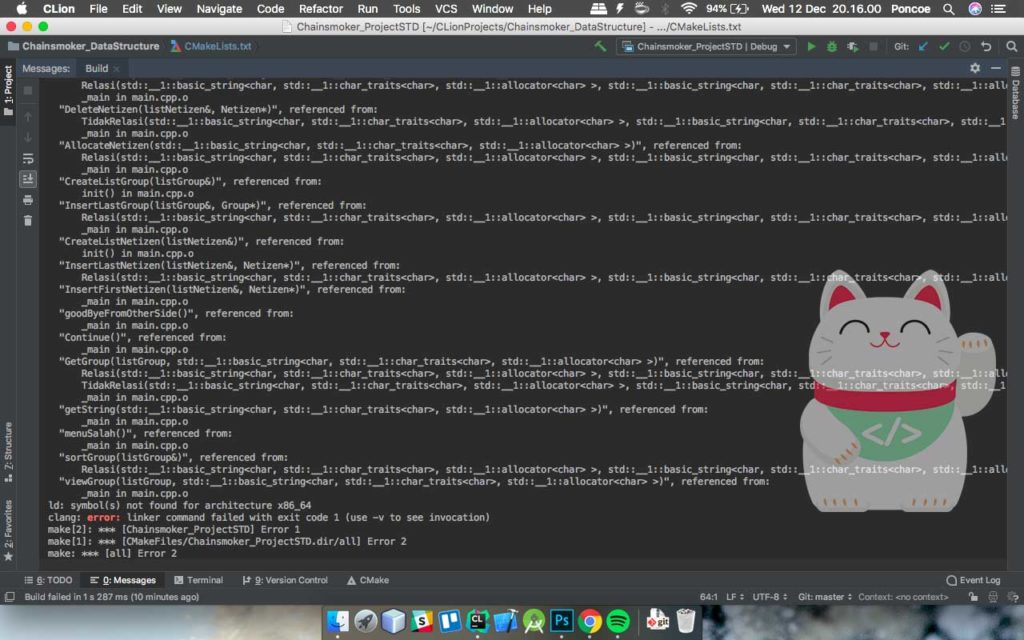1024x640 pixels.
Task: Open Messages panel settings gear
Action: pyautogui.click(x=975, y=68)
